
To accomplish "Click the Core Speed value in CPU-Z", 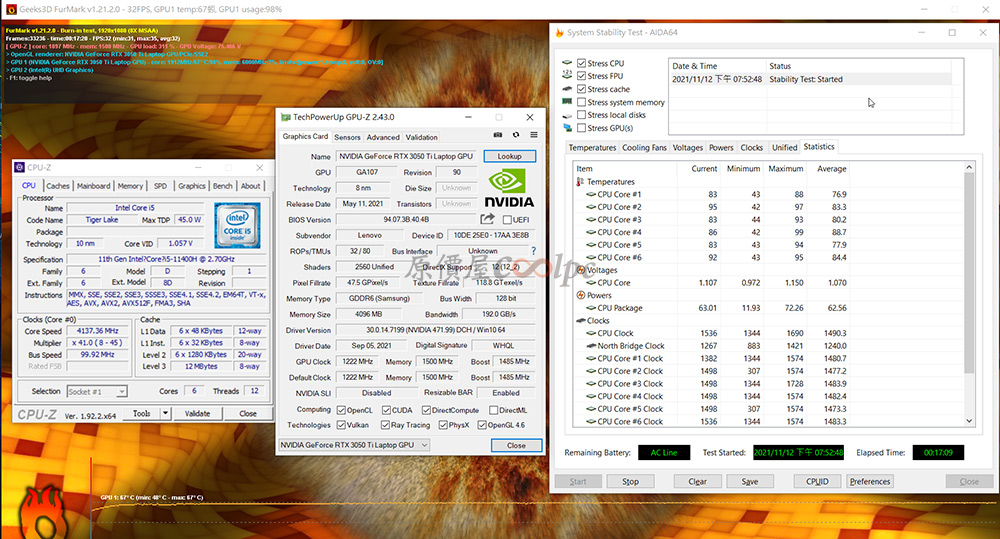I will coord(98,331).
